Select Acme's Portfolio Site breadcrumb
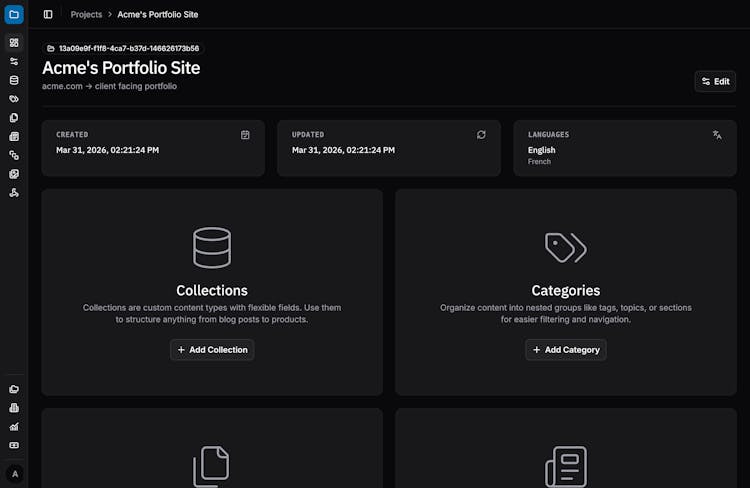The image size is (750, 488). [x=157, y=15]
